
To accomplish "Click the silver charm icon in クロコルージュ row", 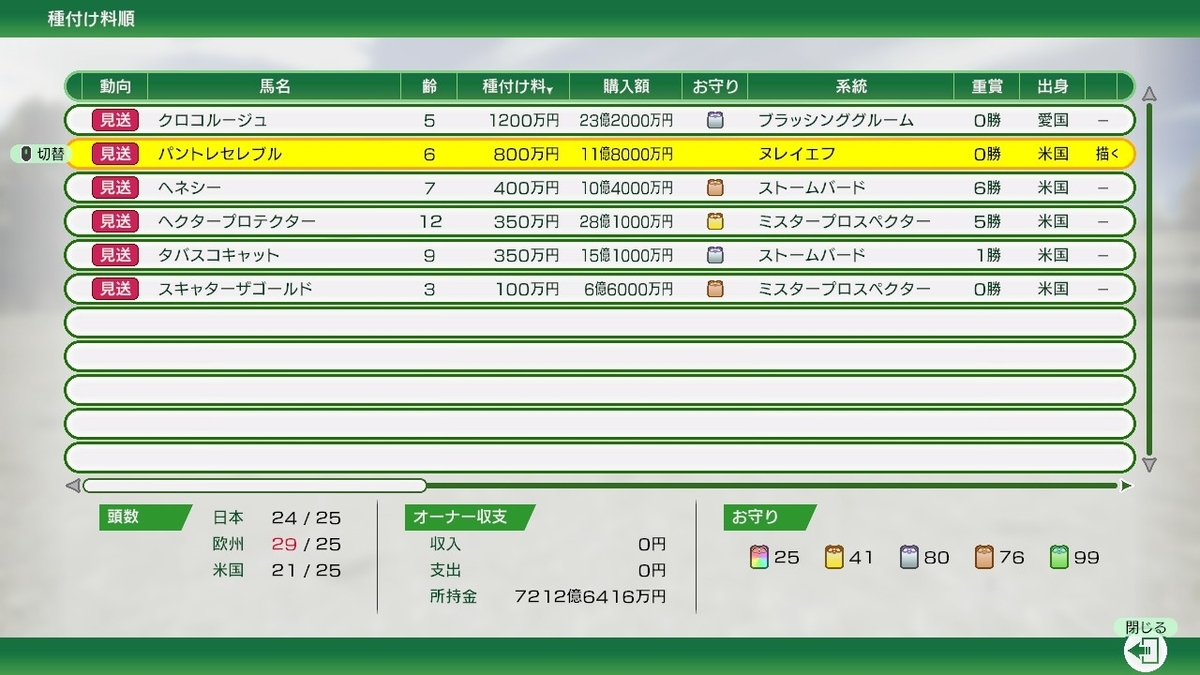I will [x=715, y=120].
